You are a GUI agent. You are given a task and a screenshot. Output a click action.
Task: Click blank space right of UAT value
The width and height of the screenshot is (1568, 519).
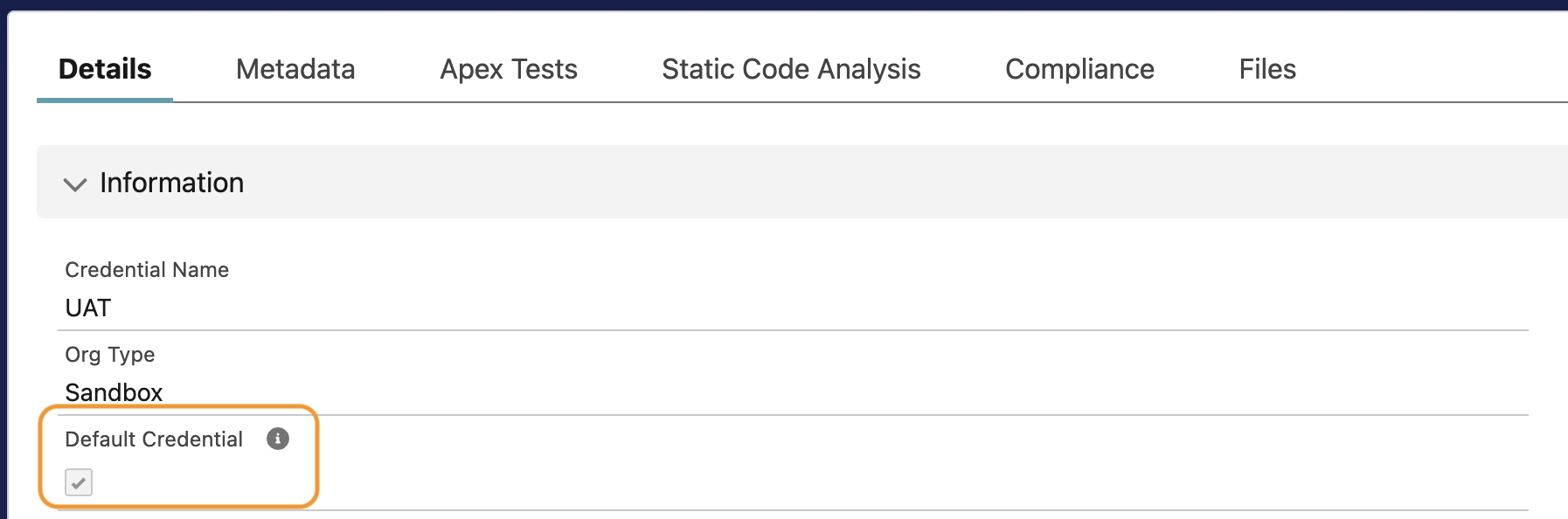[787, 308]
